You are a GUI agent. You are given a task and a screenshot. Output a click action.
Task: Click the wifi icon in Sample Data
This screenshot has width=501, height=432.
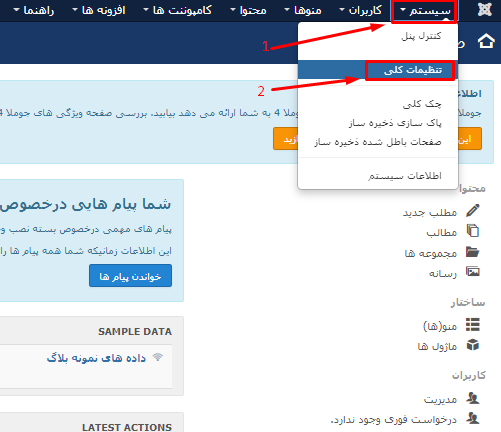coord(158,357)
